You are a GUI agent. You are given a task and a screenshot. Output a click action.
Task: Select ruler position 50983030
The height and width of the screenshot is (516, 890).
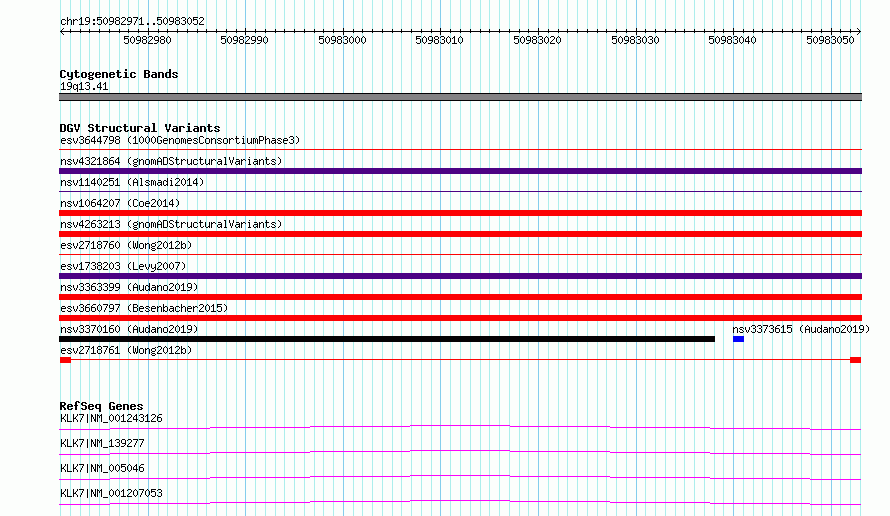pyautogui.click(x=635, y=40)
